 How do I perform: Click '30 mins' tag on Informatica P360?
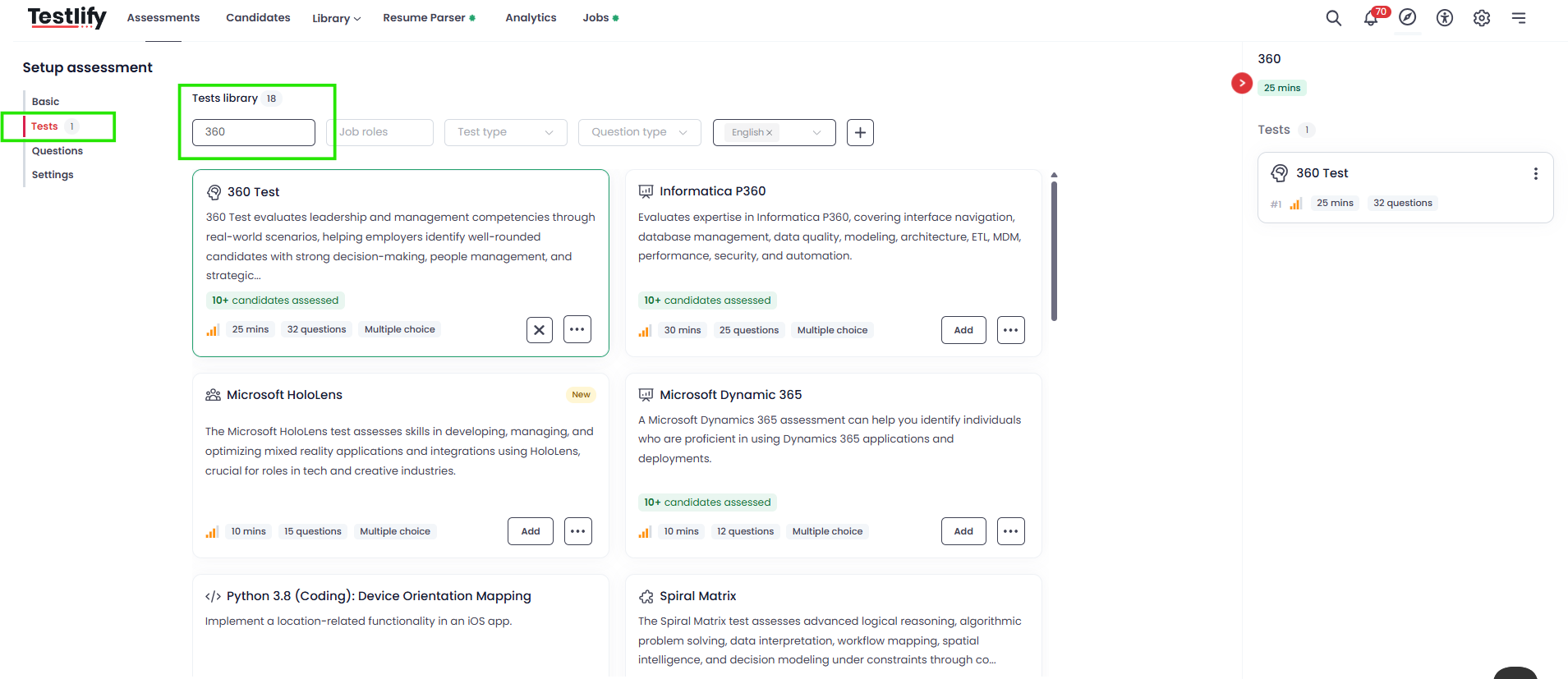pyautogui.click(x=683, y=330)
